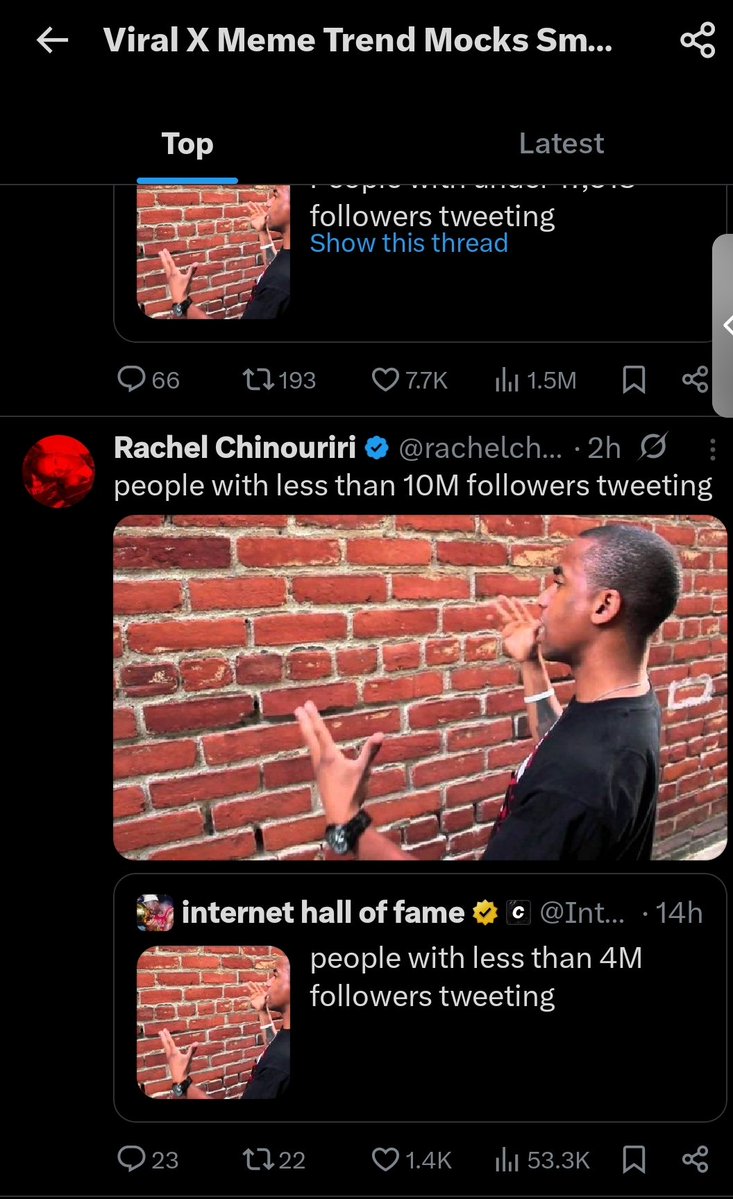Image resolution: width=733 pixels, height=1199 pixels.
Task: Bookmark Rachel Chinouriri's tweet
Action: (633, 1159)
